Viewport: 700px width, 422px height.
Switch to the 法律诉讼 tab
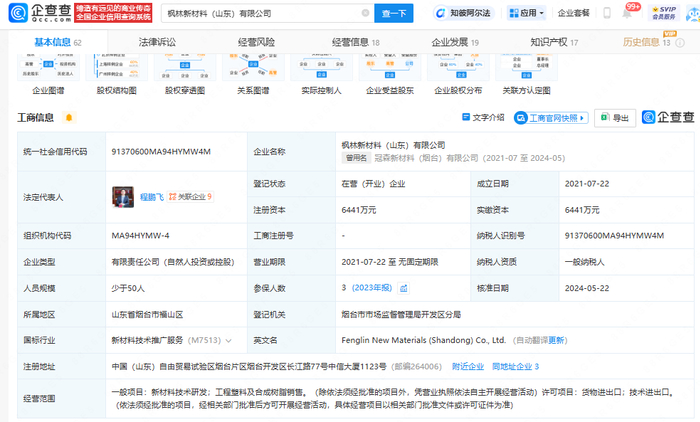pyautogui.click(x=157, y=42)
